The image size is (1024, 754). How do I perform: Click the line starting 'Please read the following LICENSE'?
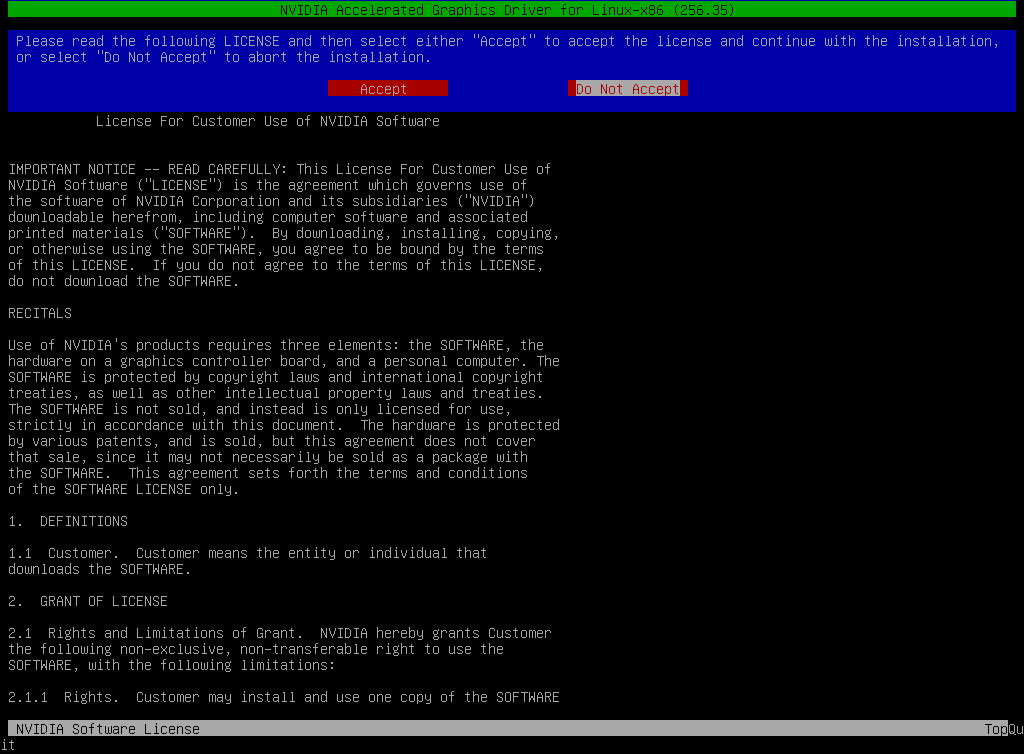(507, 42)
